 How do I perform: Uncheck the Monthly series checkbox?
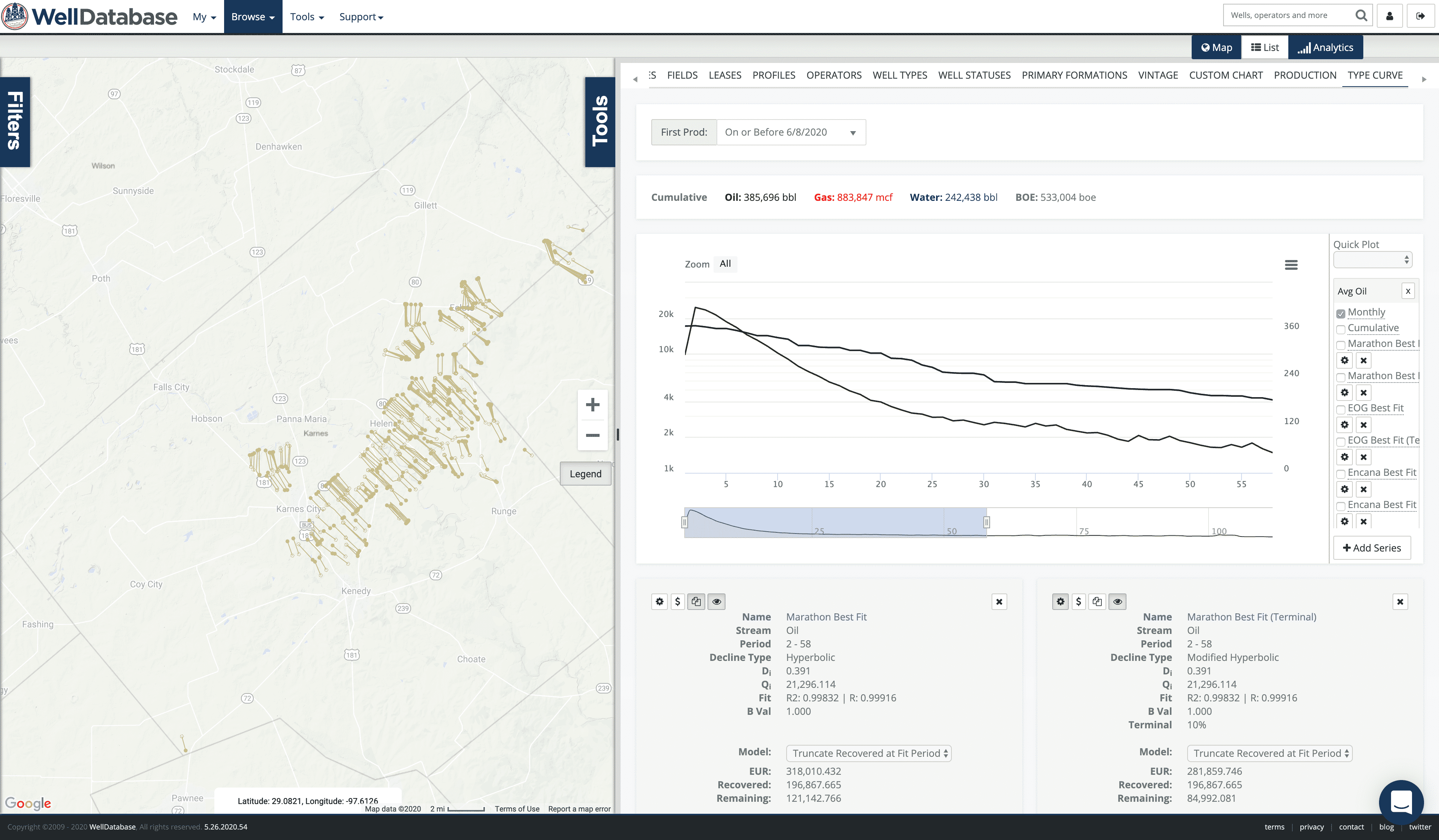click(x=1340, y=314)
